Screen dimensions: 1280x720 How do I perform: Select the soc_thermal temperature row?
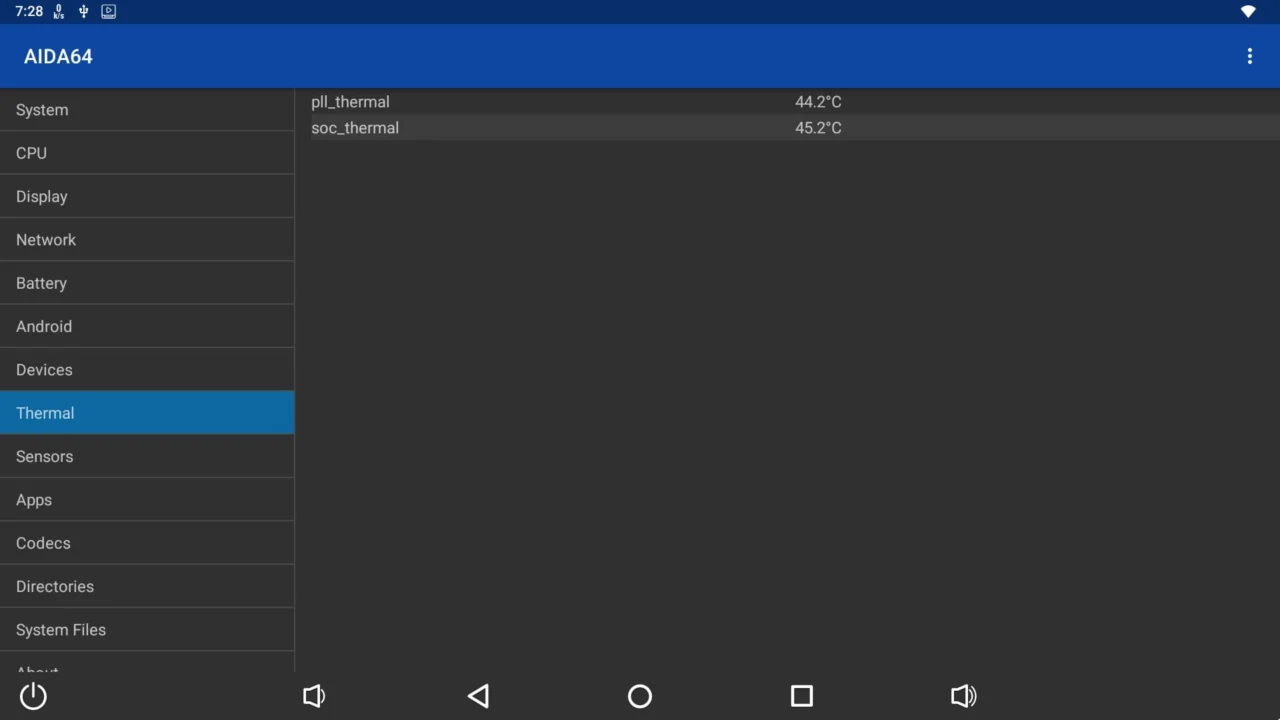[795, 128]
